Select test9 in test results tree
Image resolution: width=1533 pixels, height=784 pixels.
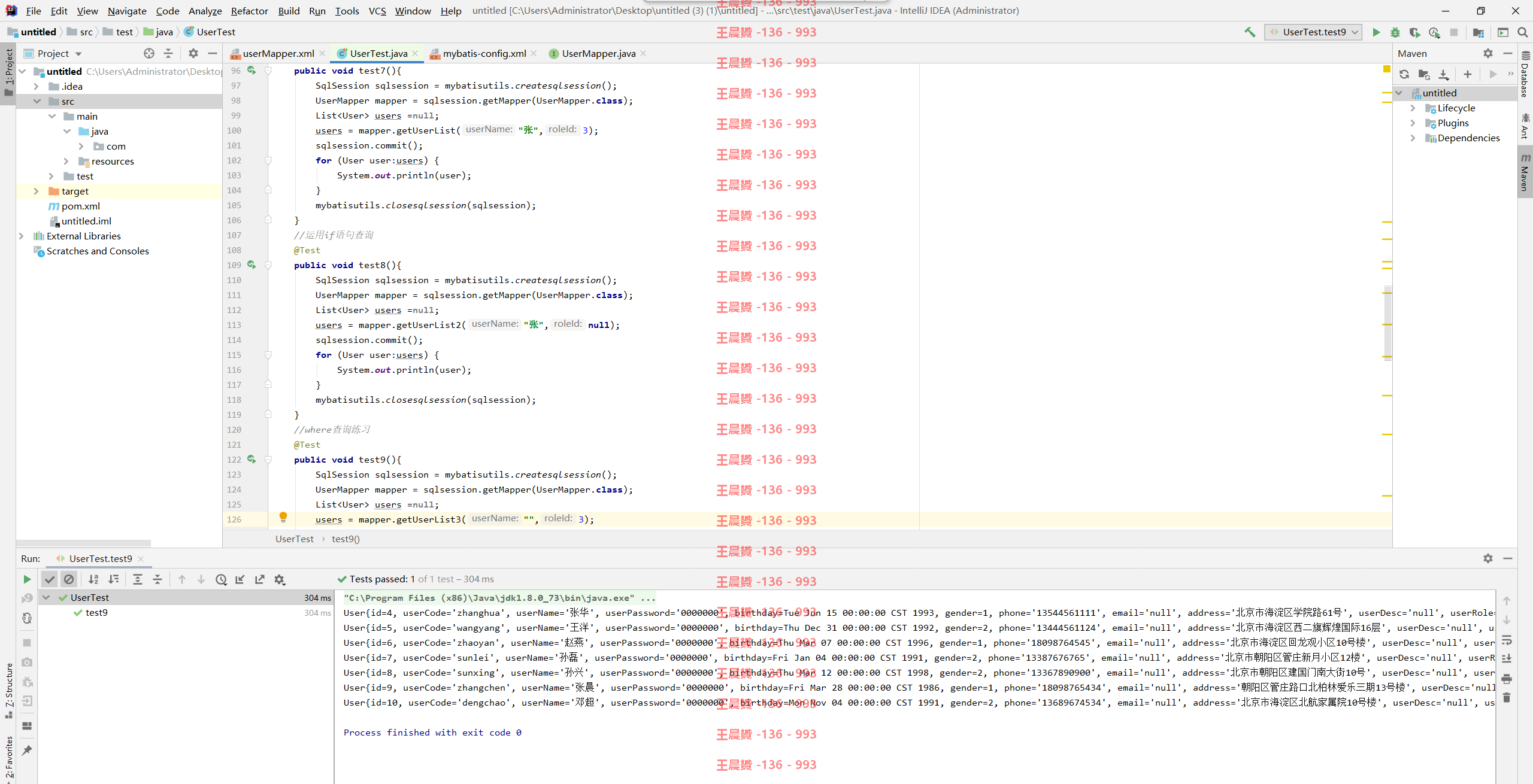(x=96, y=612)
